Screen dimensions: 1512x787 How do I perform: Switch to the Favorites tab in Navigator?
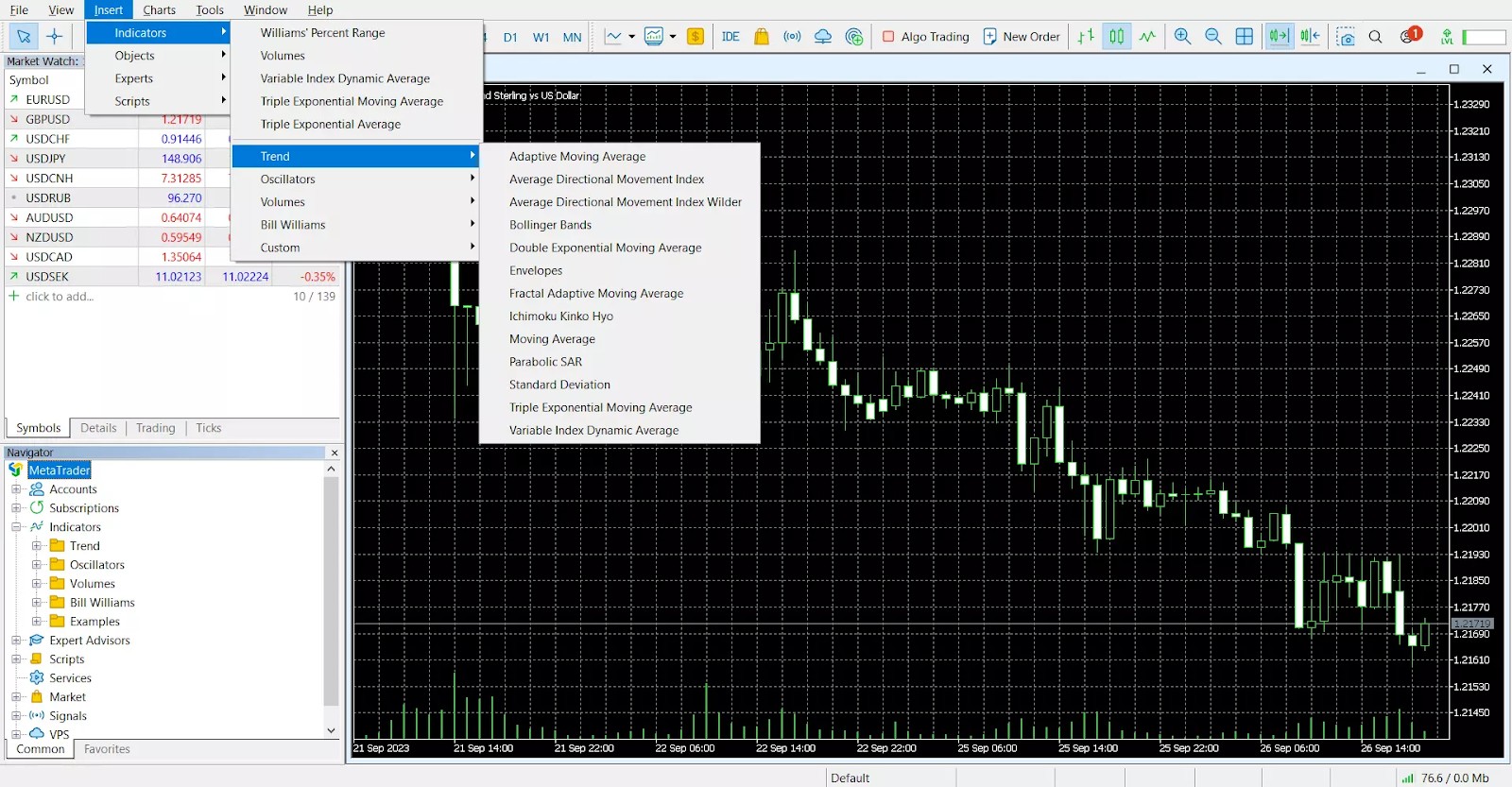click(x=107, y=749)
